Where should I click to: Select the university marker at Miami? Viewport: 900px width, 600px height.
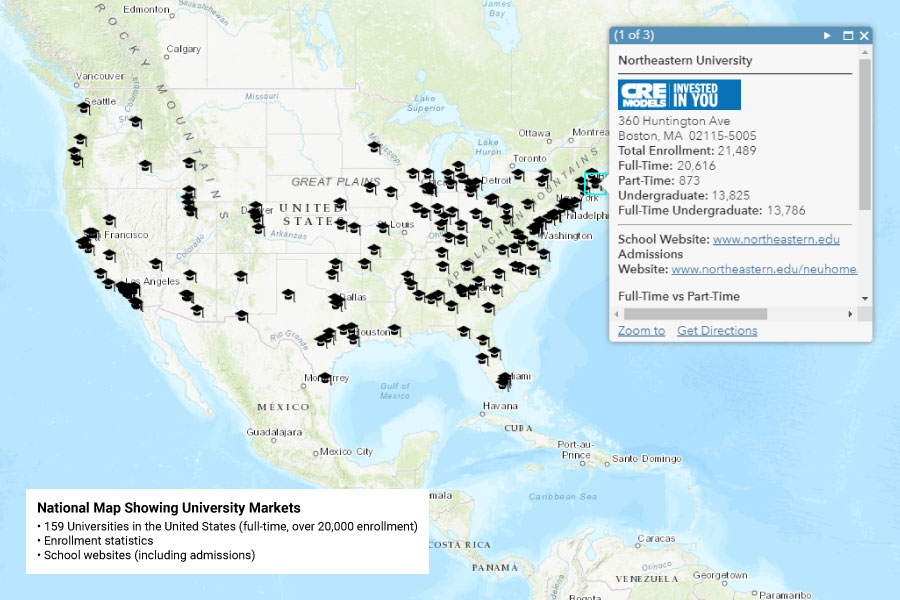point(504,379)
